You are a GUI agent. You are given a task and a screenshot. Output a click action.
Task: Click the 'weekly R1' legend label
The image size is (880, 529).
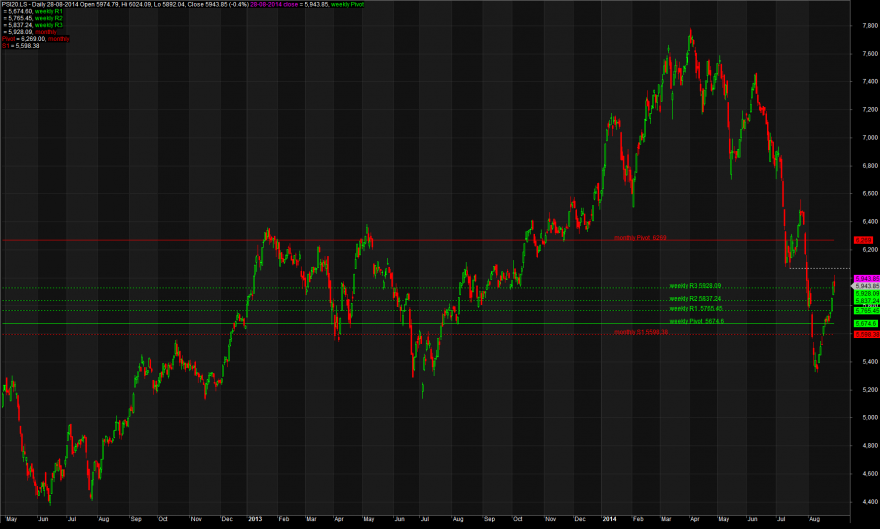(x=48, y=11)
